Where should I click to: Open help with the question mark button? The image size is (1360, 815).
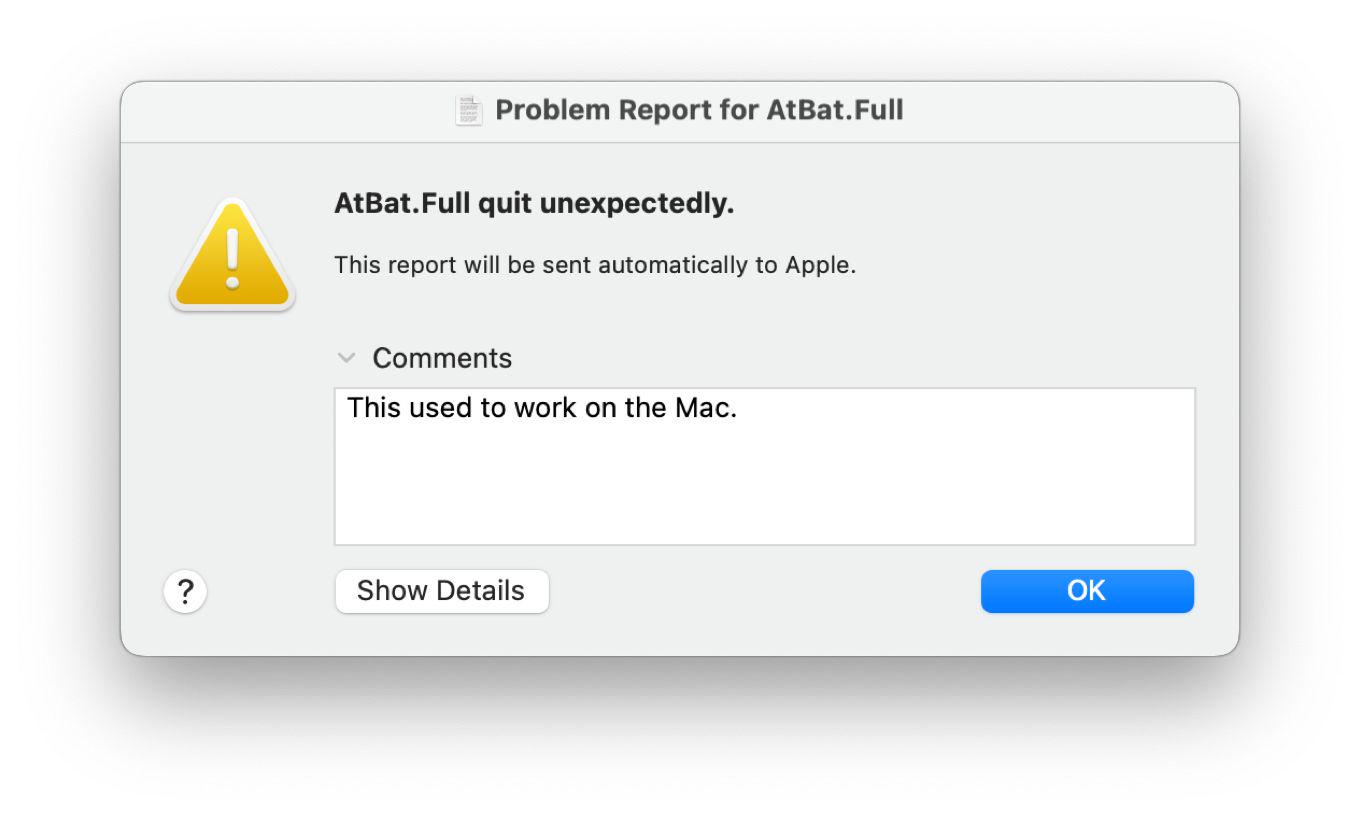tap(185, 592)
